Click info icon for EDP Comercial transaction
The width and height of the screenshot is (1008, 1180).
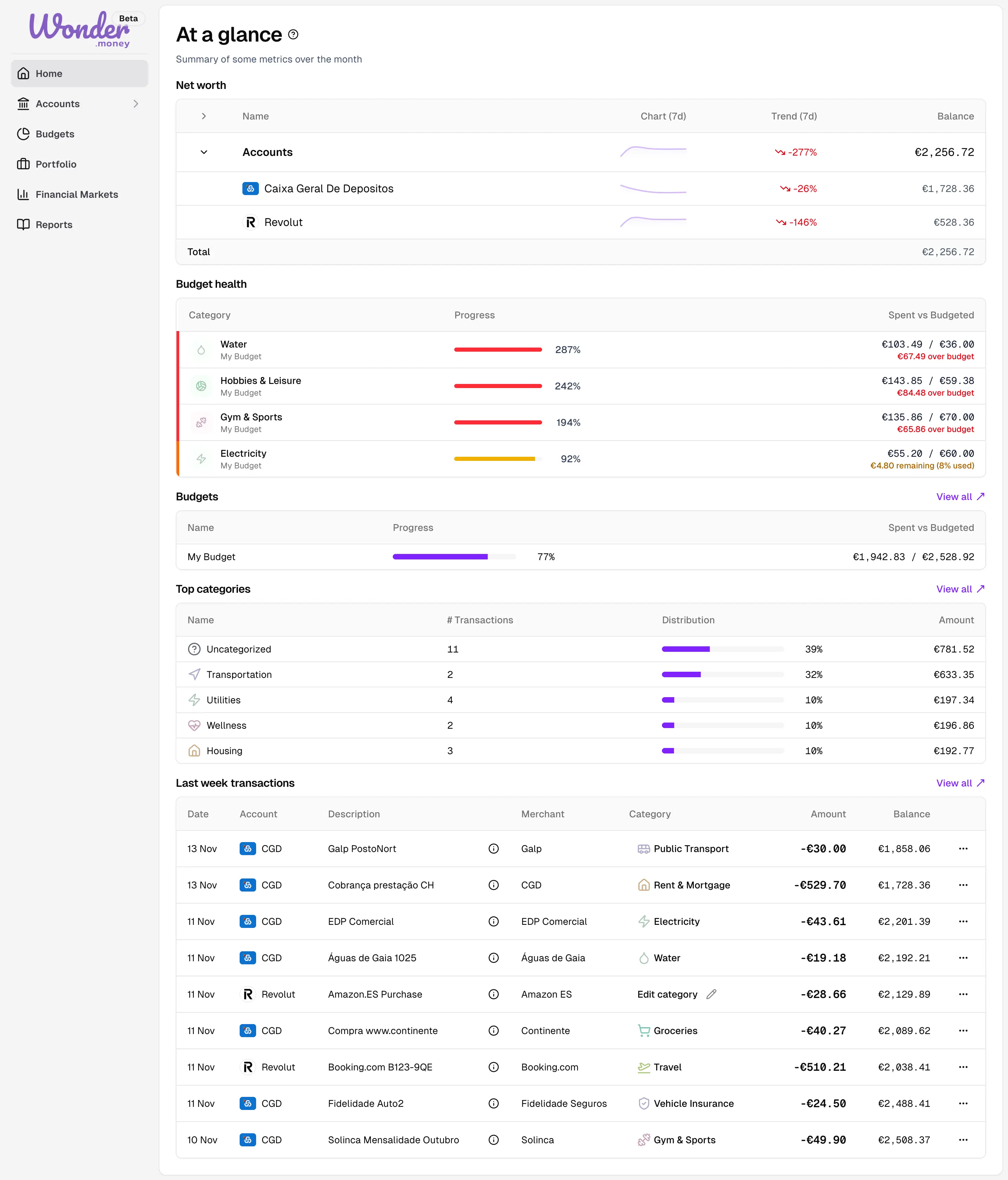click(493, 921)
